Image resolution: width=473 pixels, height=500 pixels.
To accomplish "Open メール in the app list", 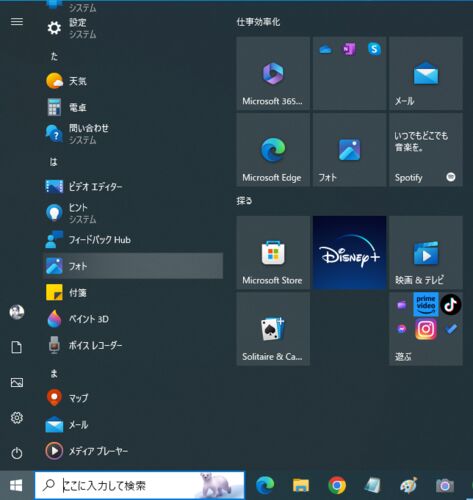I will point(133,425).
